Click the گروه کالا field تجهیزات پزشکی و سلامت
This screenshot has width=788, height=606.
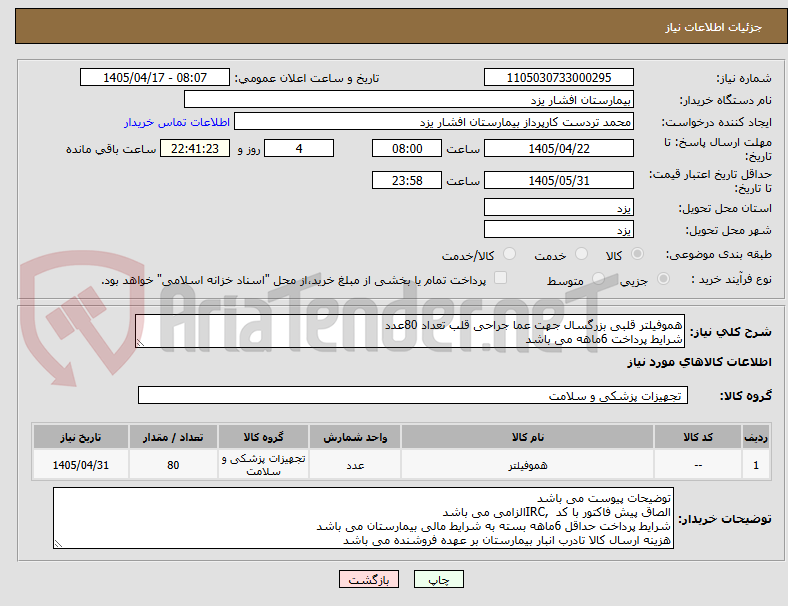pyautogui.click(x=413, y=395)
